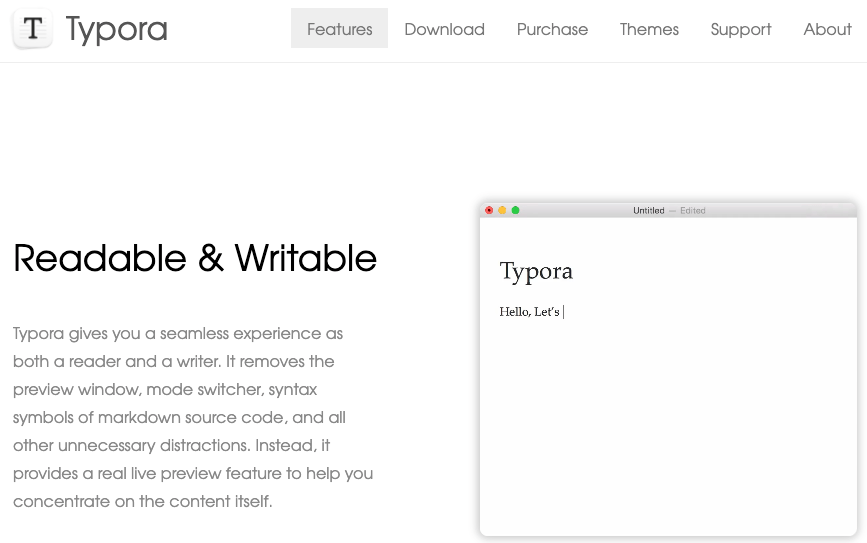Browse the Themes section
This screenshot has width=867, height=543.
tap(649, 29)
